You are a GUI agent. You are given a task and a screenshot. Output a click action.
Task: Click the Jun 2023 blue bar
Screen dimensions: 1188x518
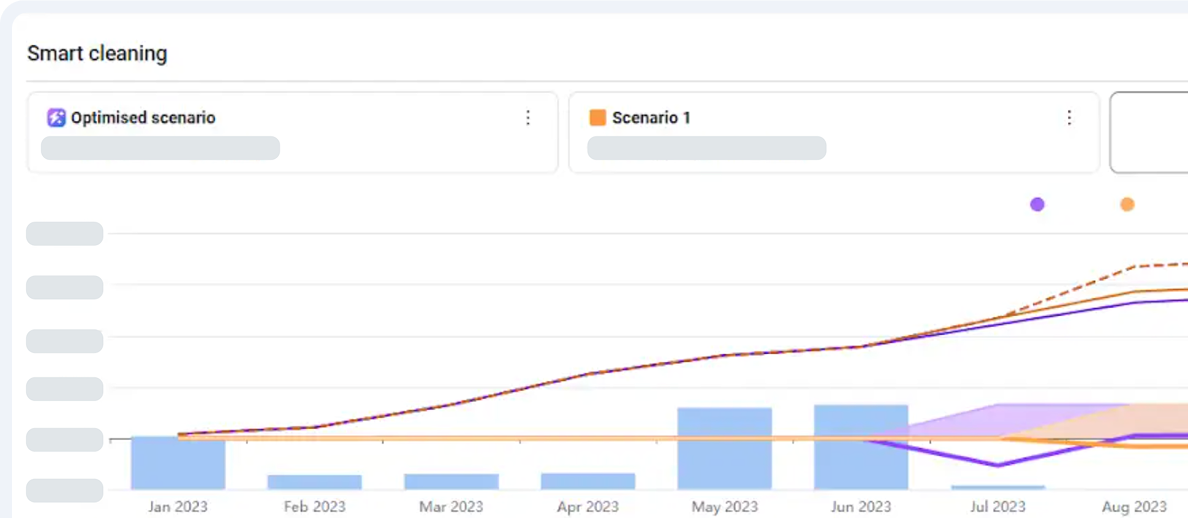(861, 447)
